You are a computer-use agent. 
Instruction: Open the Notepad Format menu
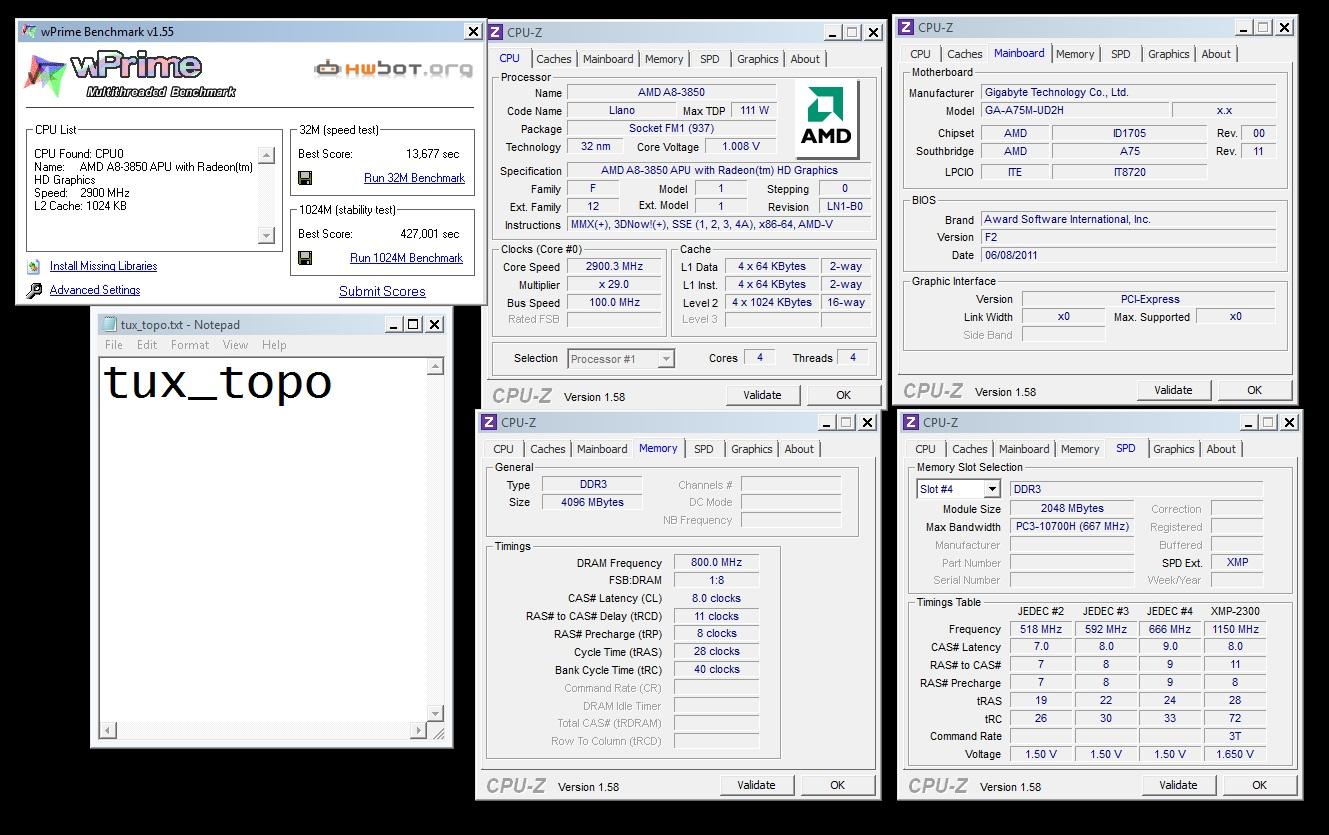[190, 345]
